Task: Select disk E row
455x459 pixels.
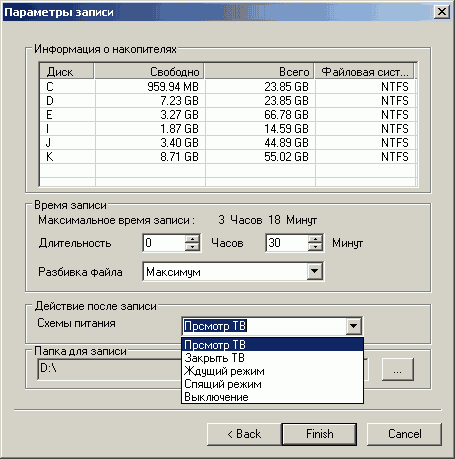Action: point(227,115)
